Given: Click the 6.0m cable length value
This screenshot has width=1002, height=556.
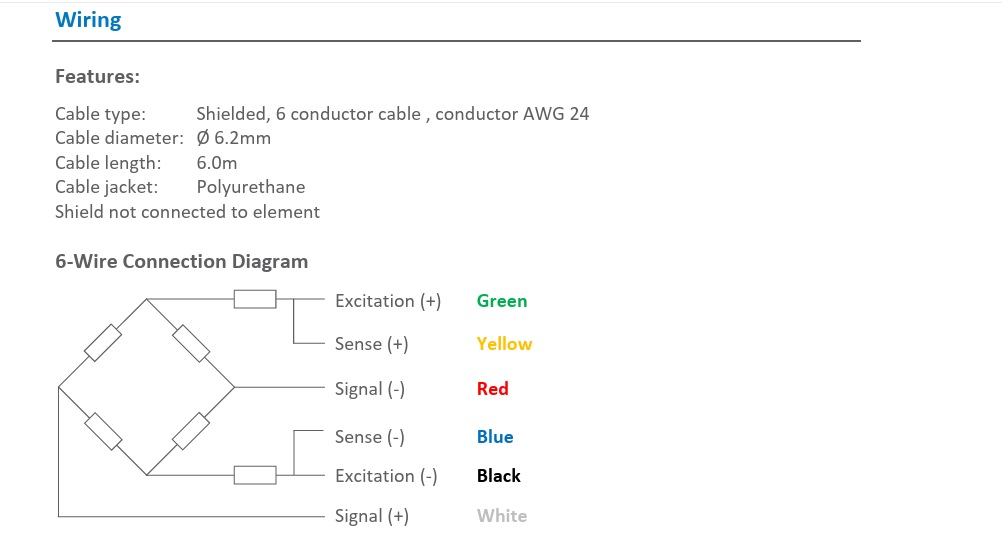Looking at the screenshot, I should click(217, 162).
